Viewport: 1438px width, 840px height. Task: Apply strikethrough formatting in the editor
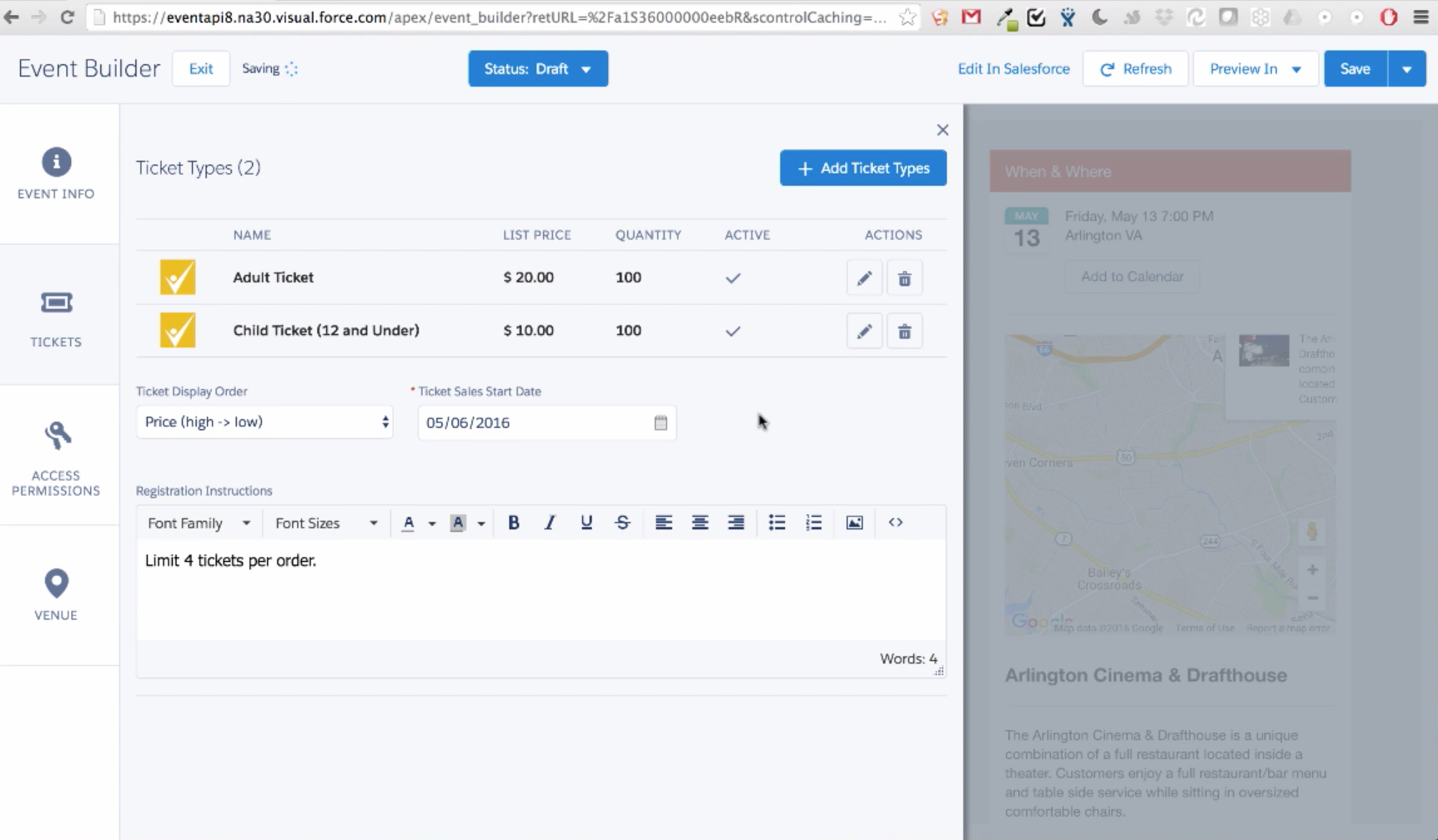[x=622, y=522]
